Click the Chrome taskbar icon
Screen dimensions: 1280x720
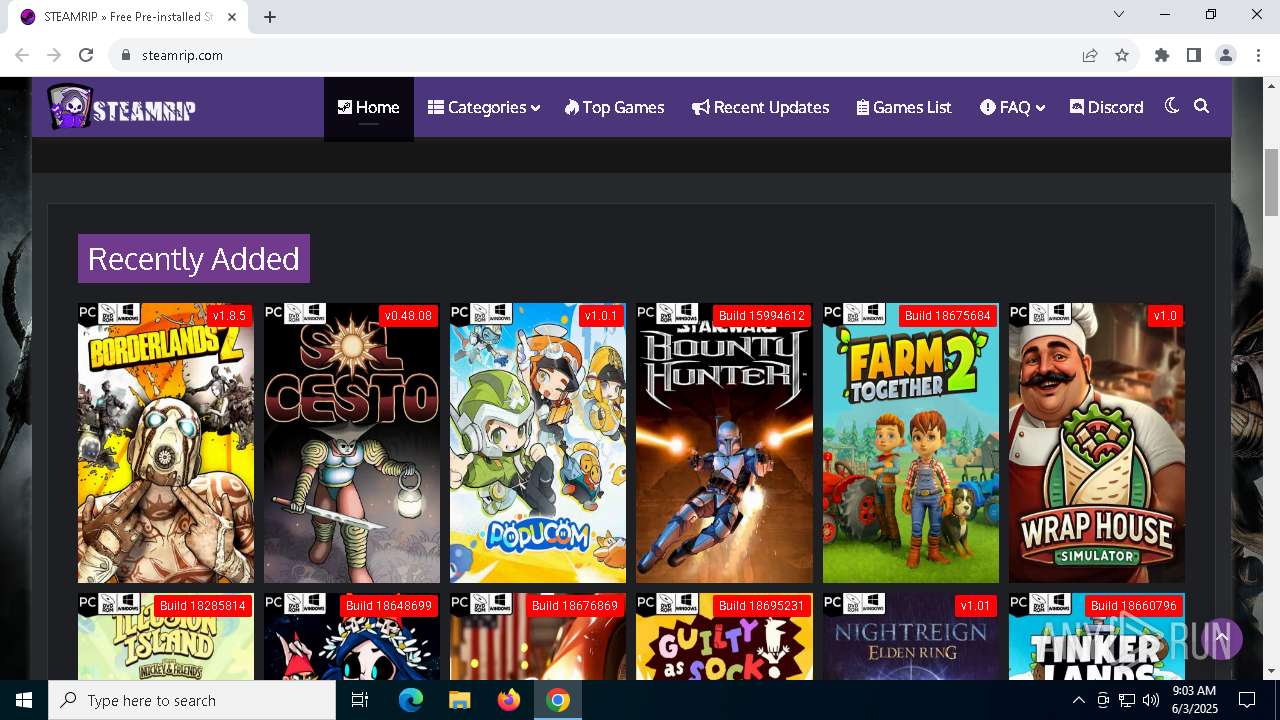[x=558, y=700]
